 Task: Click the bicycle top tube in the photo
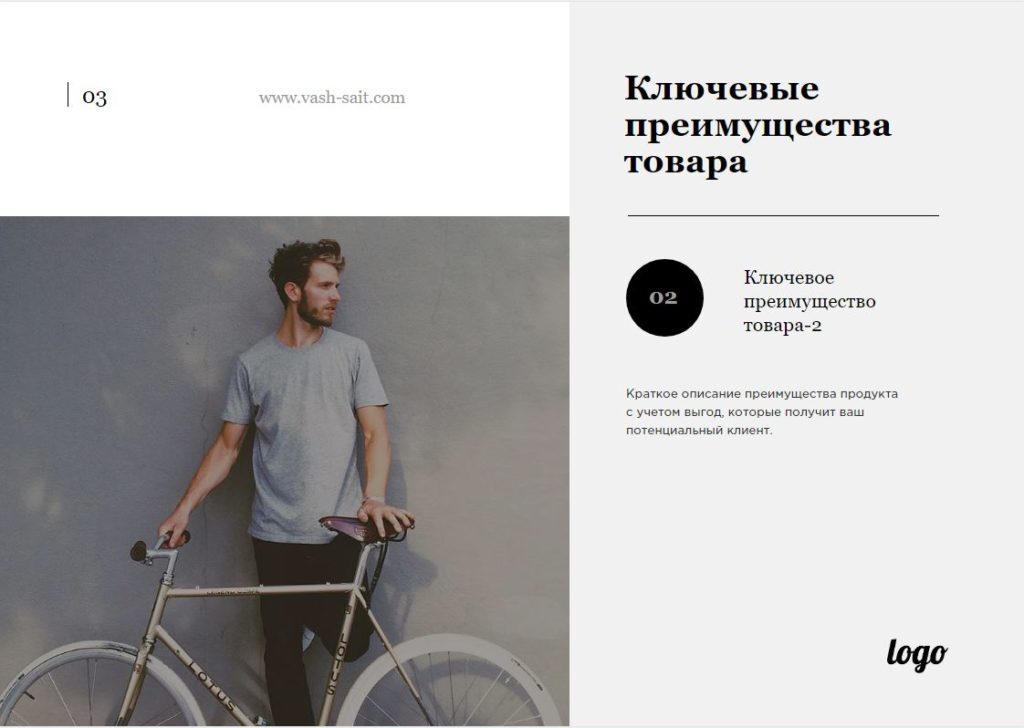(x=261, y=591)
